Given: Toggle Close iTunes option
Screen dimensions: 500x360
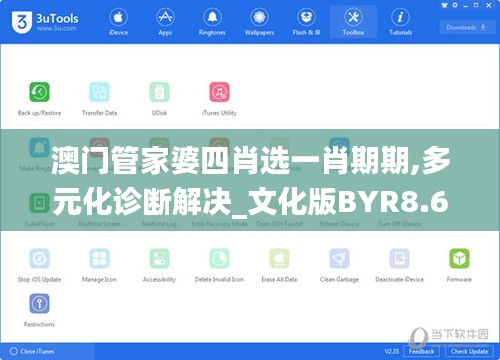Looking at the screenshot, I should click(x=32, y=351).
